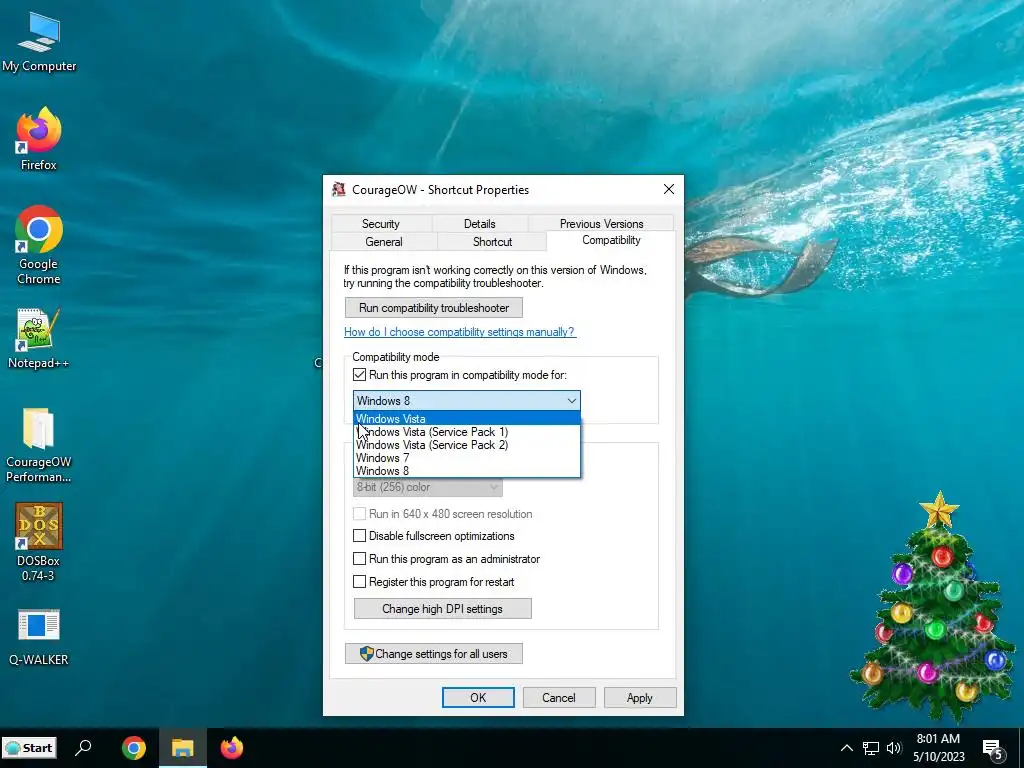The image size is (1024, 768).
Task: Select the Compatibility tab
Action: (x=611, y=240)
